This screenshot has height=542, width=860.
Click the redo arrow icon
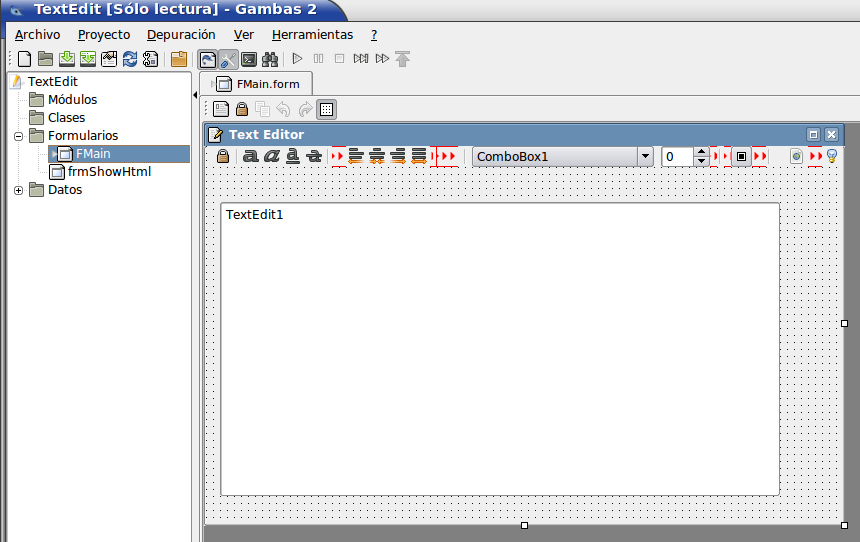click(x=305, y=109)
